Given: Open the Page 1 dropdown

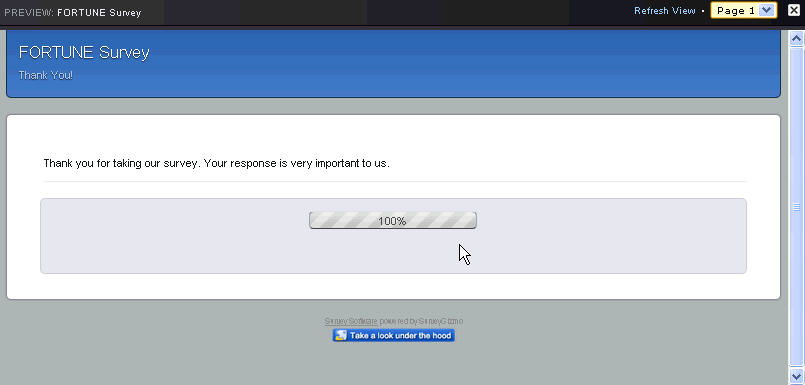Looking at the screenshot, I should pos(743,11).
